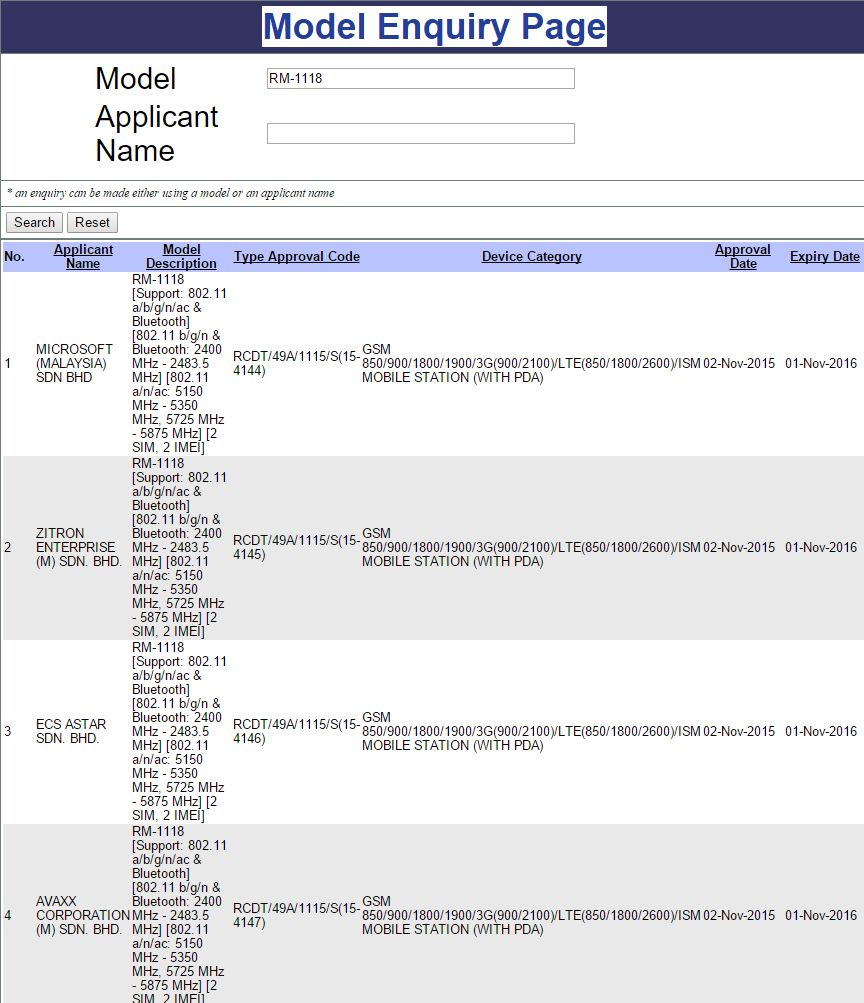This screenshot has height=1003, width=864.
Task: Select the Model Enquiry Page title
Action: 434,27
